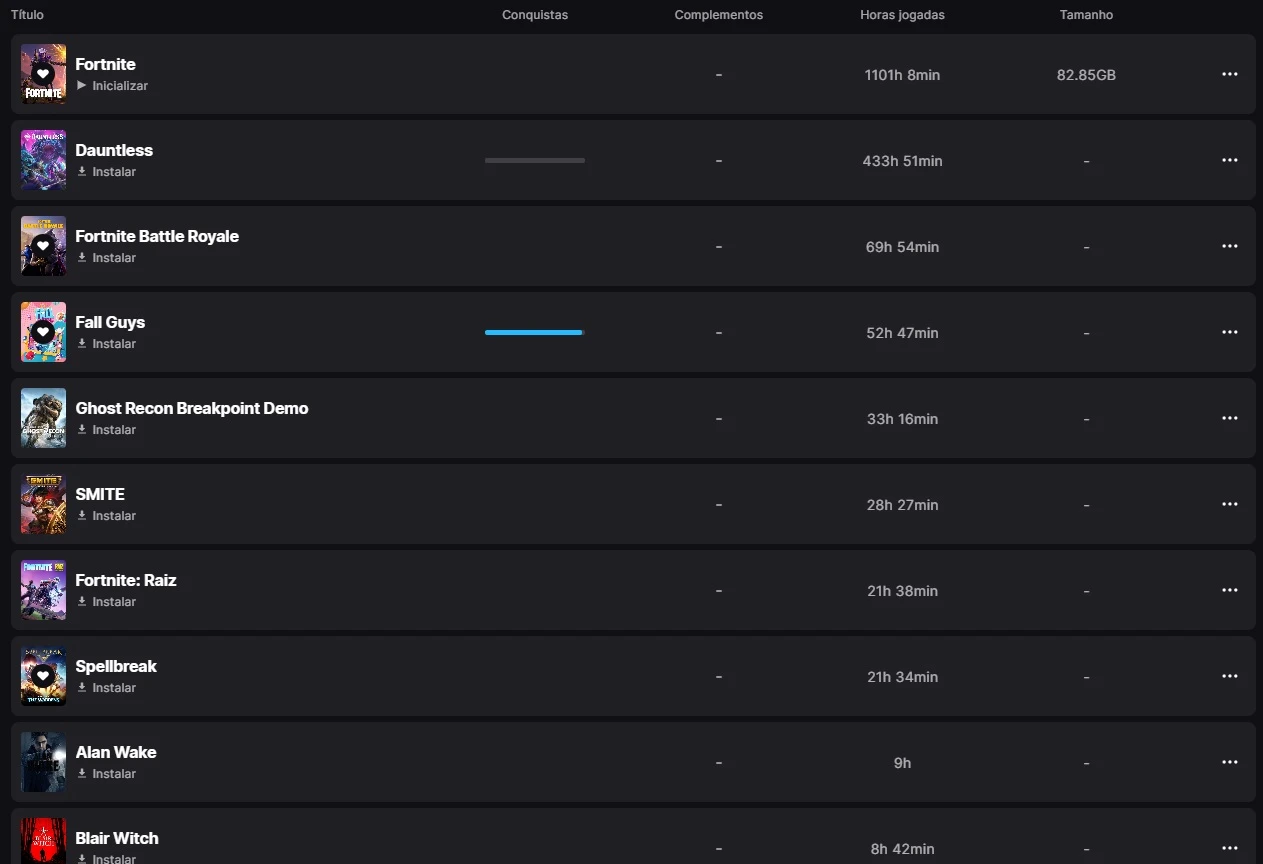Open the Alan Wake cover thumbnail
The image size is (1263, 864).
[x=43, y=762]
